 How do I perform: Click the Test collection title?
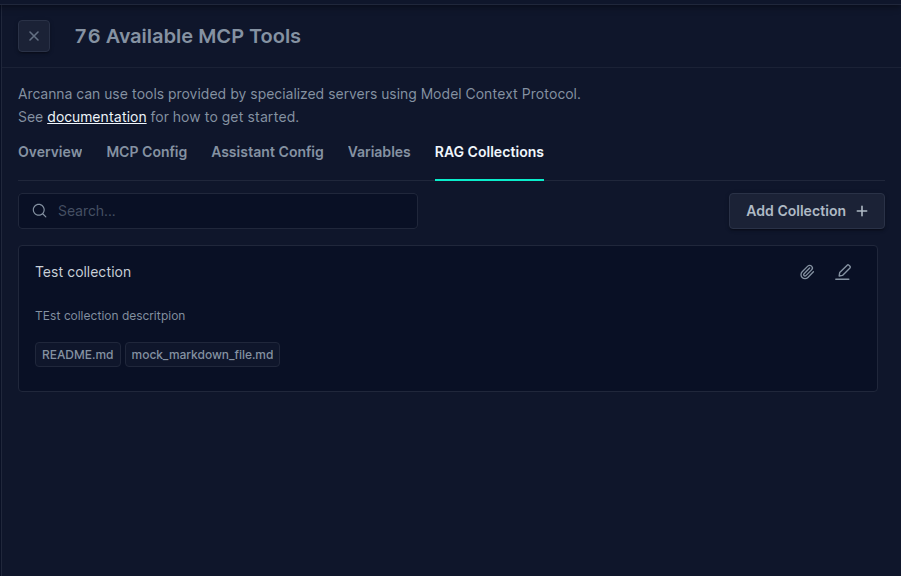tap(83, 272)
